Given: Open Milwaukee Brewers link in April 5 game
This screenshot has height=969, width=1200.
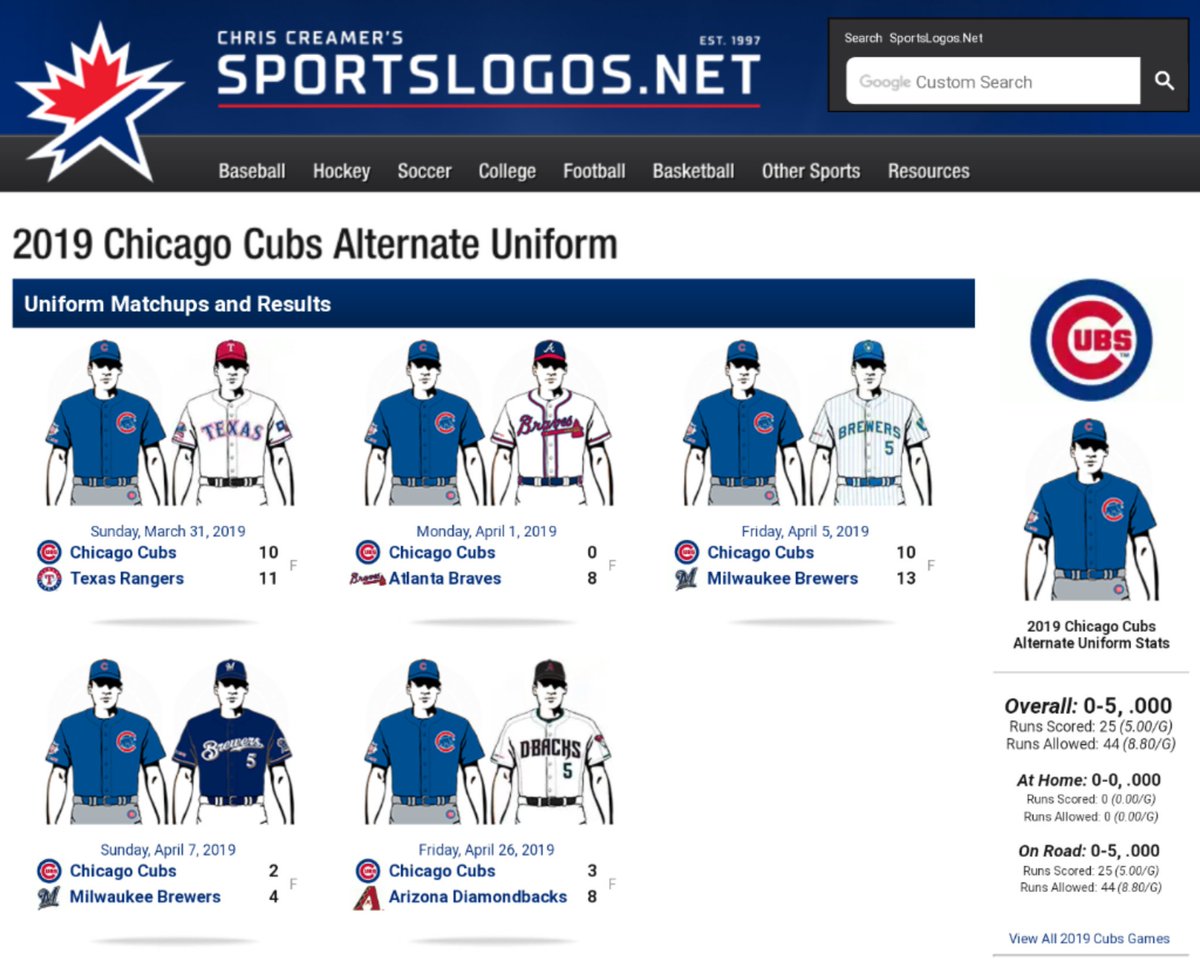Looking at the screenshot, I should coord(783,578).
